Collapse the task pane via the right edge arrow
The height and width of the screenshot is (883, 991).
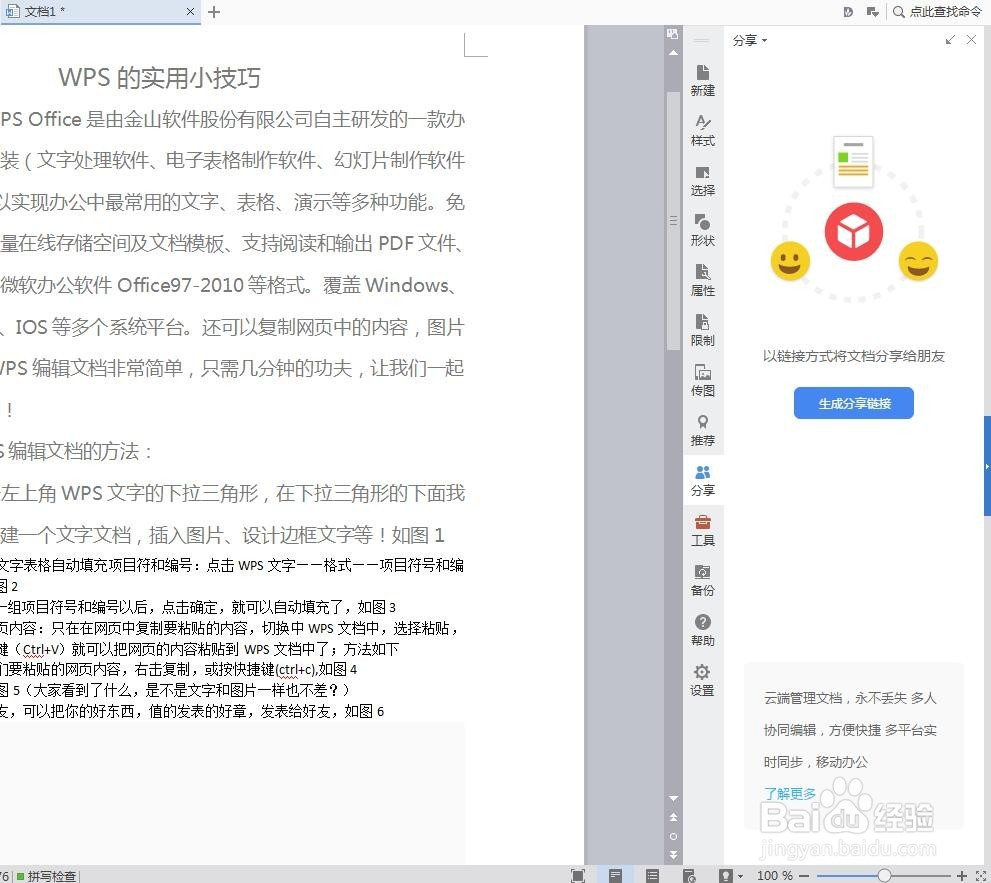click(987, 466)
